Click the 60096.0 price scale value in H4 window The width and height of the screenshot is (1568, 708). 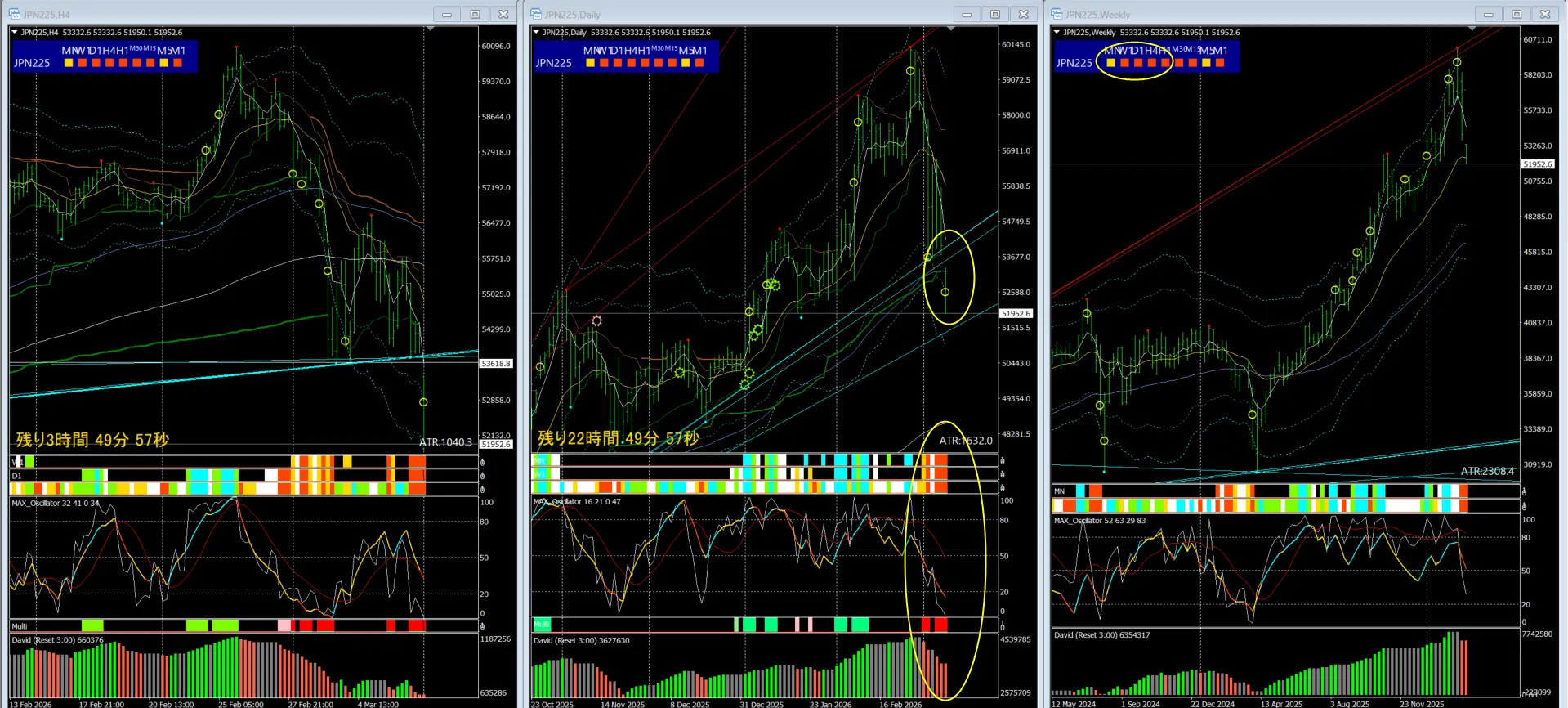tap(496, 47)
